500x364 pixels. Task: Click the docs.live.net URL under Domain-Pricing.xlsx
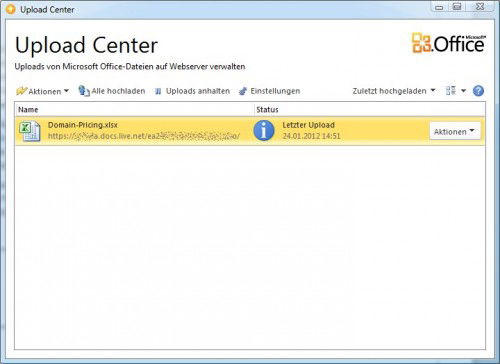(x=144, y=136)
